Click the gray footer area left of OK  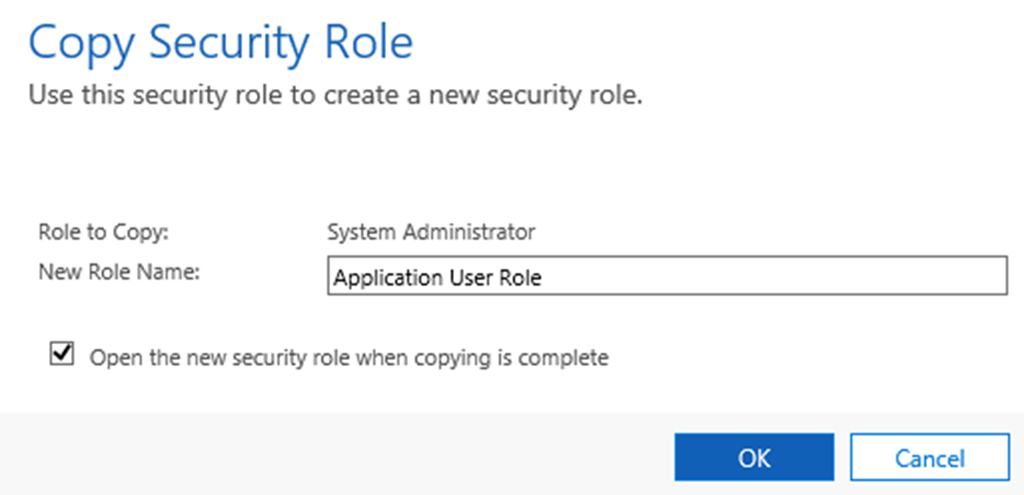[330, 455]
